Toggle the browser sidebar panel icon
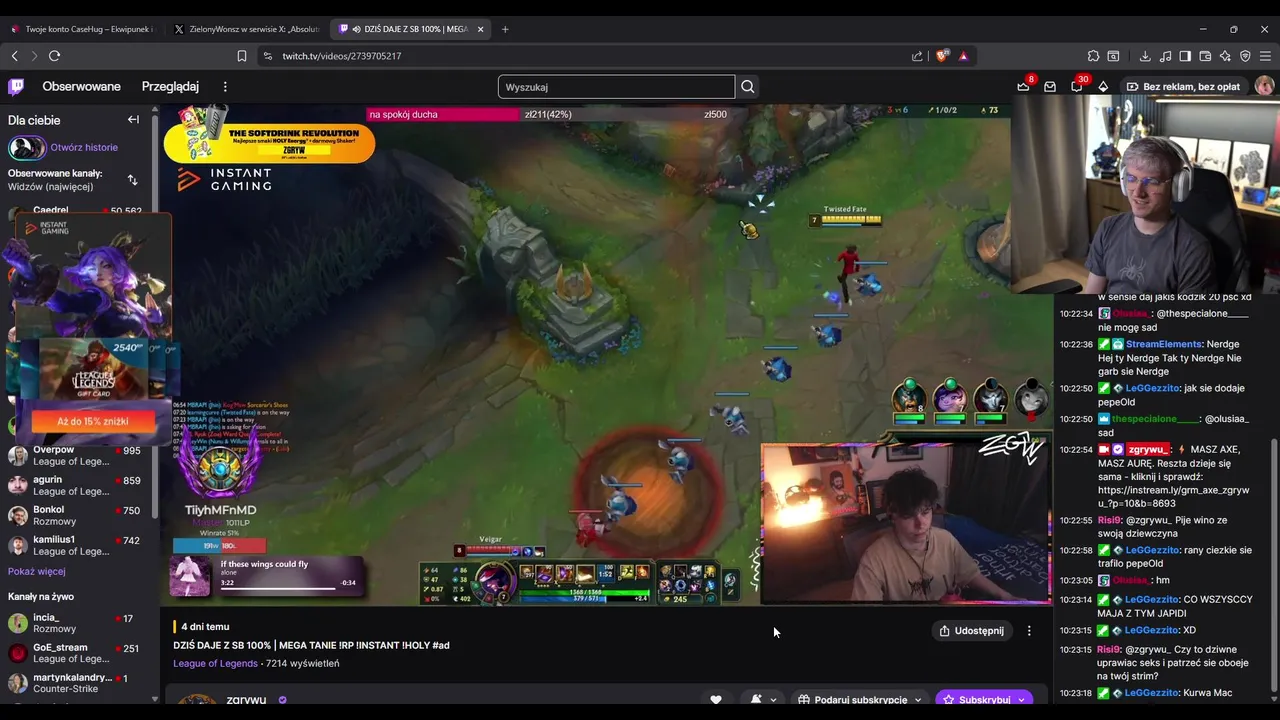The image size is (1280, 720). coord(1185,56)
